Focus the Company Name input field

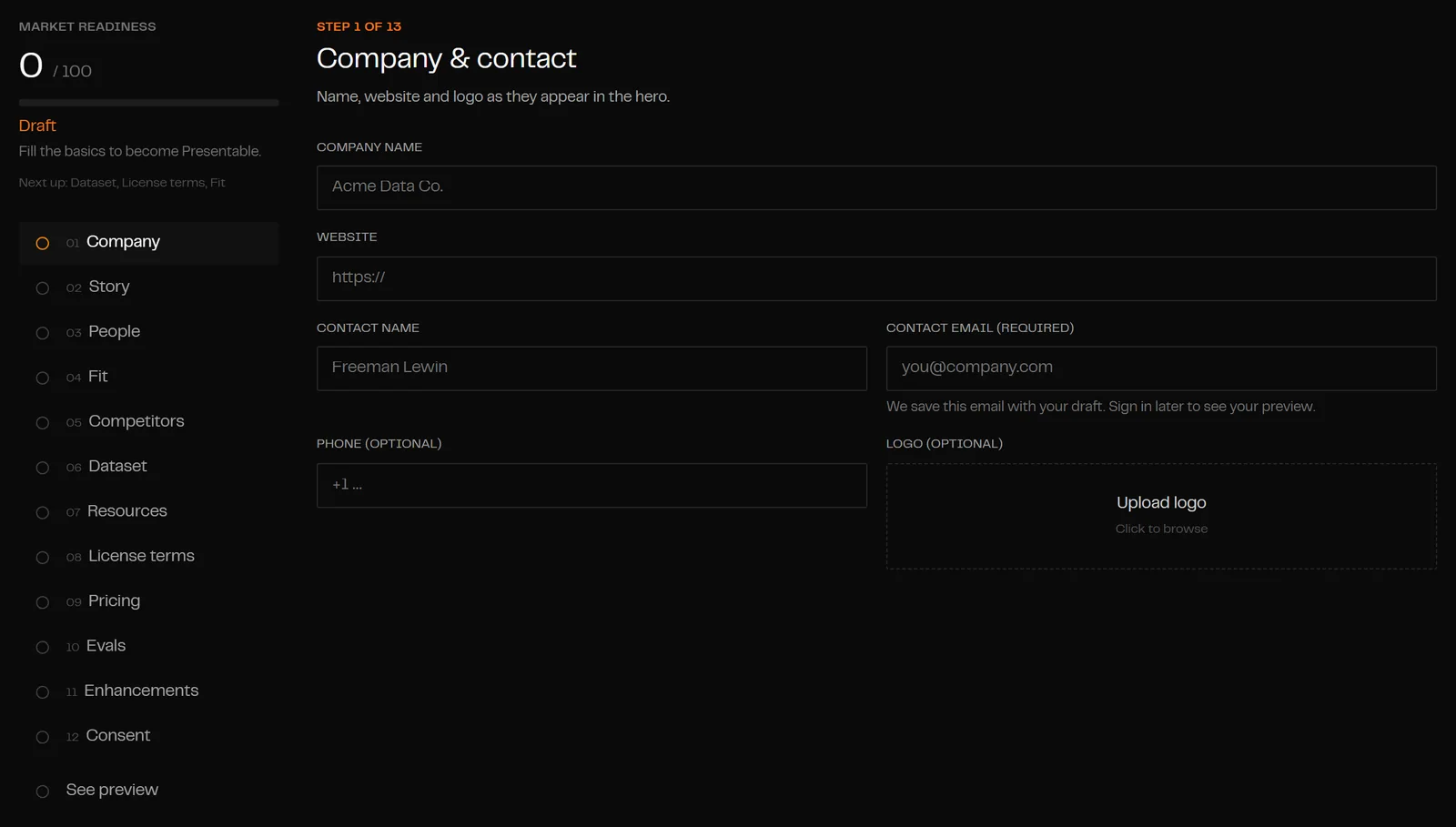(876, 187)
